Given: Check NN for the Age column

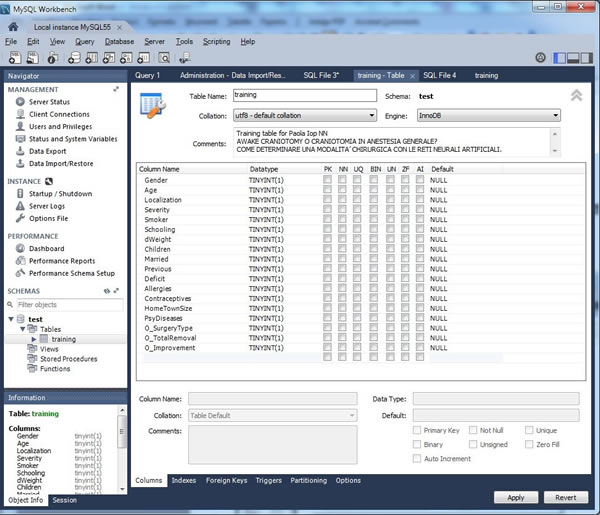Looking at the screenshot, I should point(342,189).
